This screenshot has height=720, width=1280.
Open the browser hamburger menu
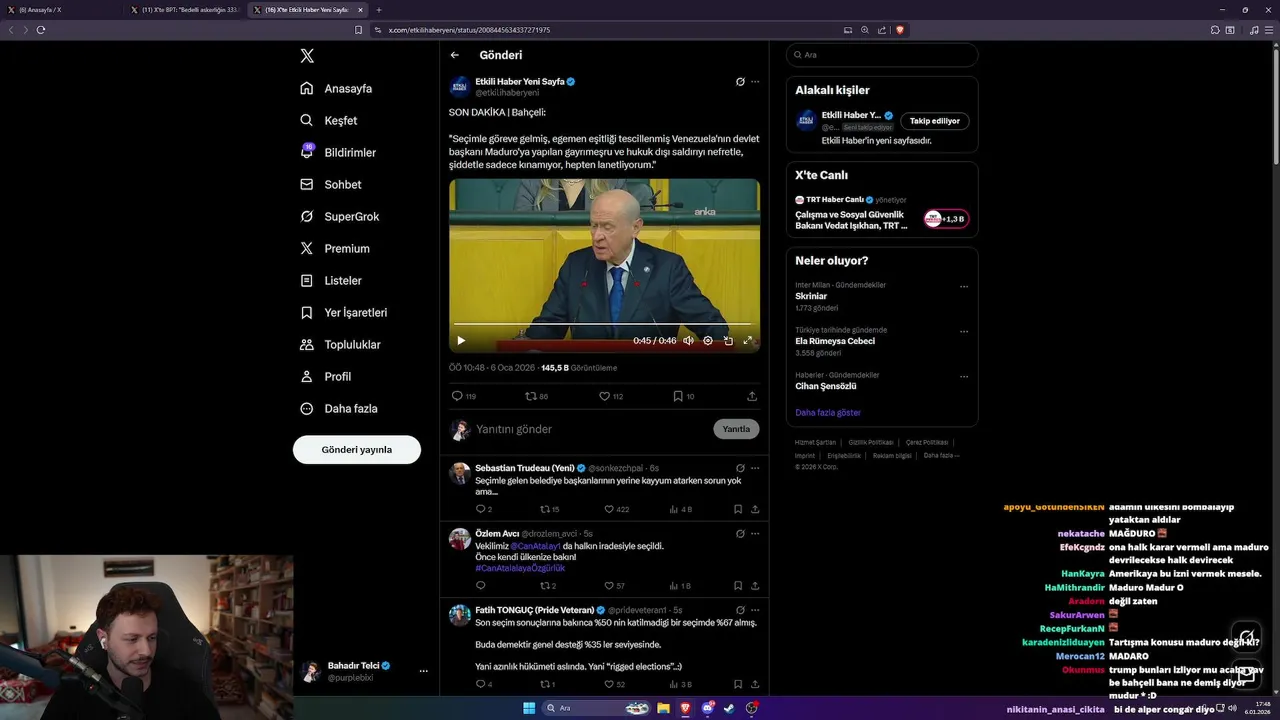tap(1268, 30)
